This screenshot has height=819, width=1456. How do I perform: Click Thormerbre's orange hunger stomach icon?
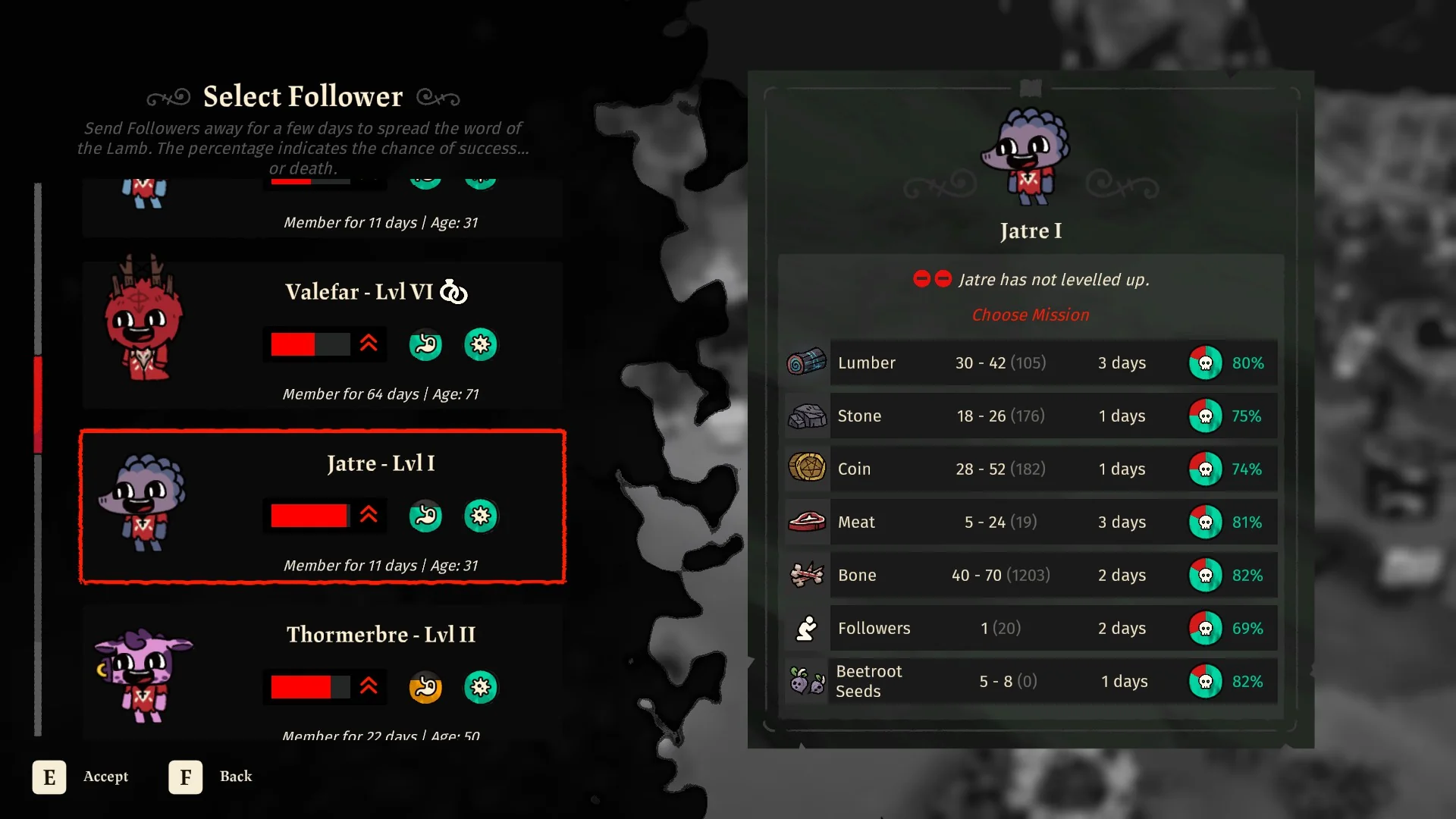coord(425,687)
